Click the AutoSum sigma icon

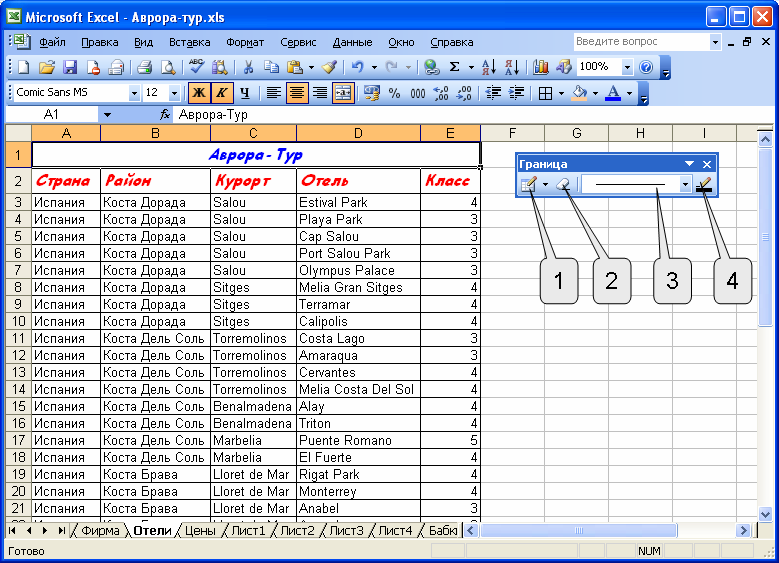tap(454, 67)
